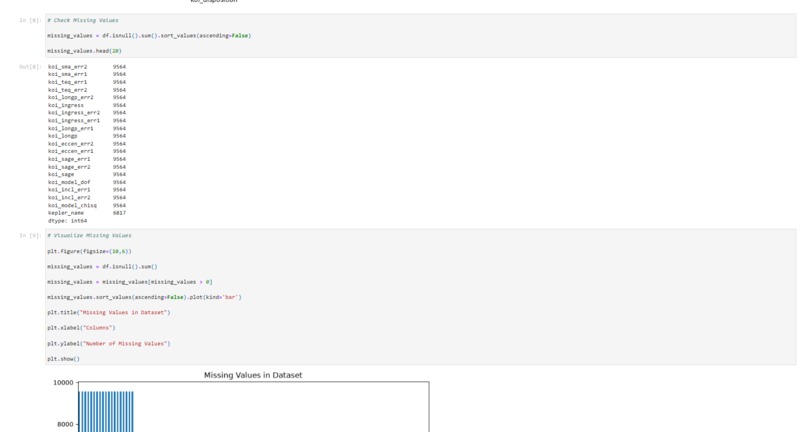Select the koi_teq_err1 output row
This screenshot has width=806, height=432.
(87, 82)
